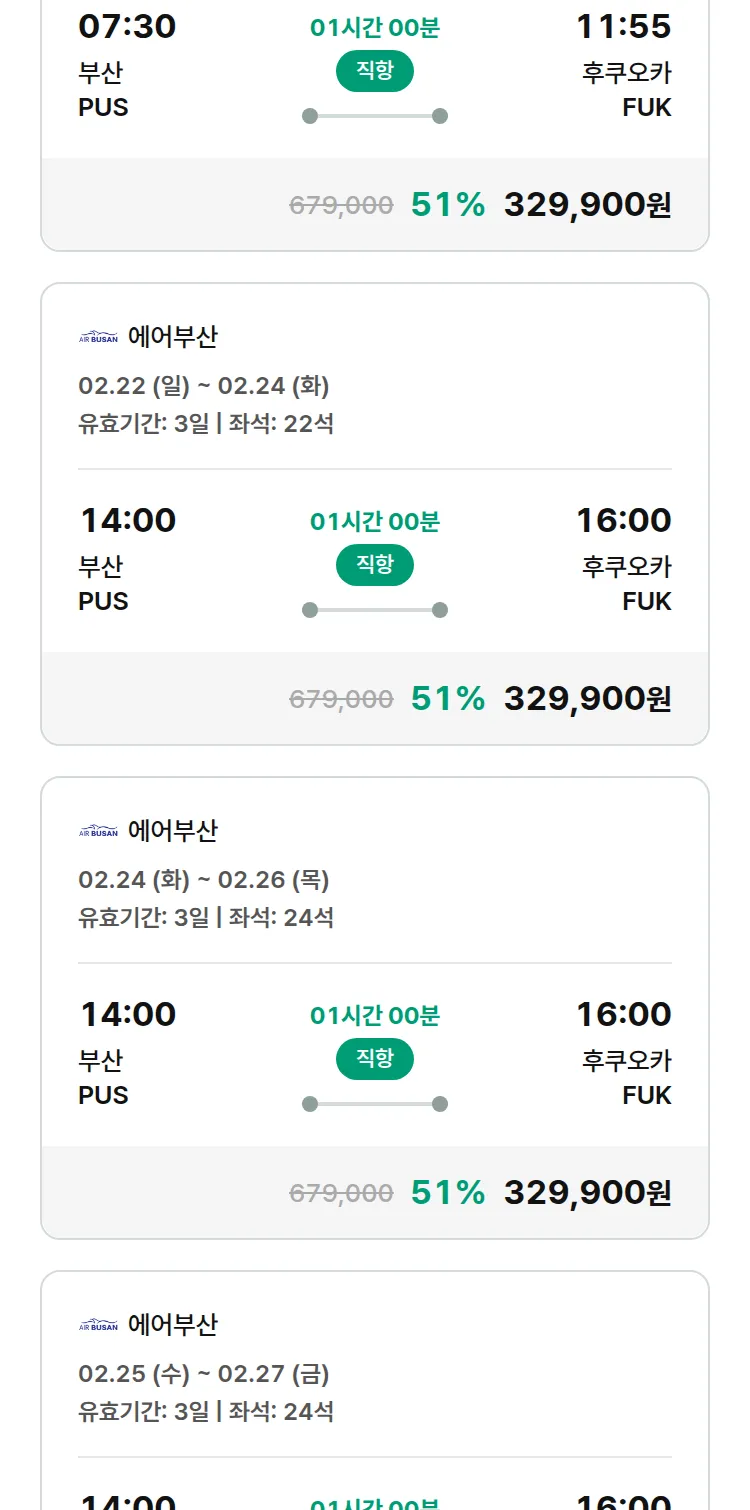The height and width of the screenshot is (1510, 750).
Task: Click 07:30 departure time from 부산
Action: pyautogui.click(x=127, y=27)
